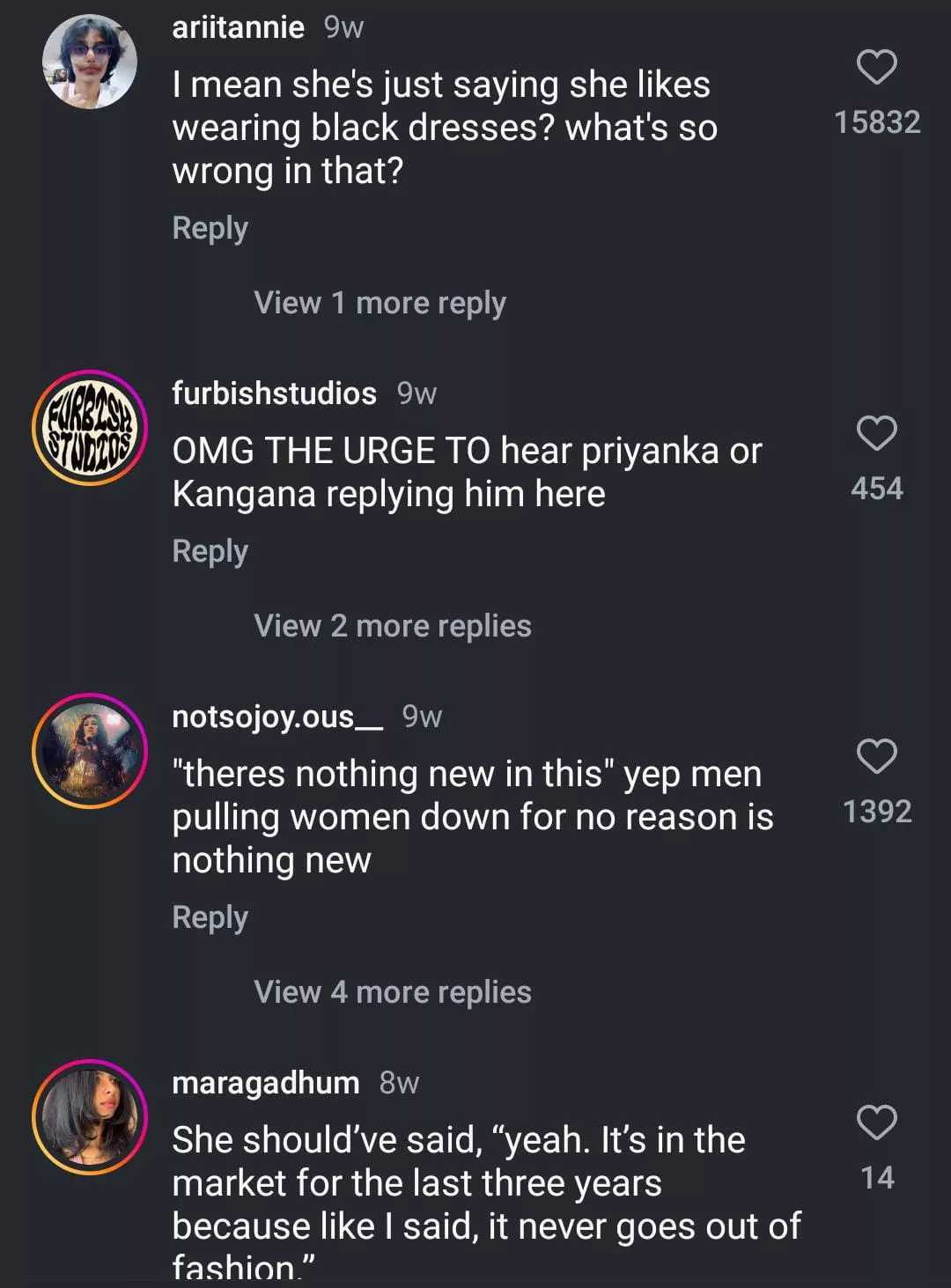Open the Furbish Studios logo avatar
The height and width of the screenshot is (1288, 951).
[x=90, y=428]
